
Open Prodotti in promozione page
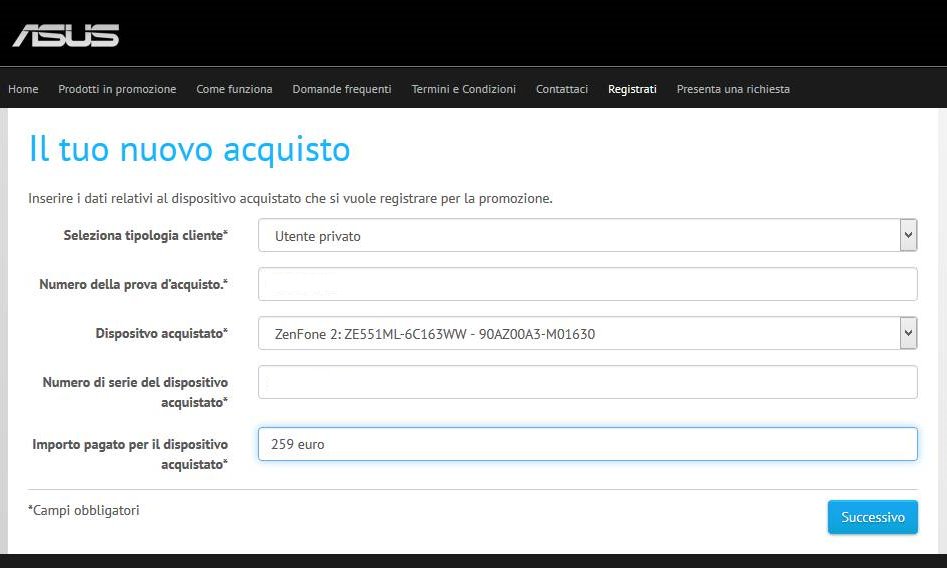point(117,89)
